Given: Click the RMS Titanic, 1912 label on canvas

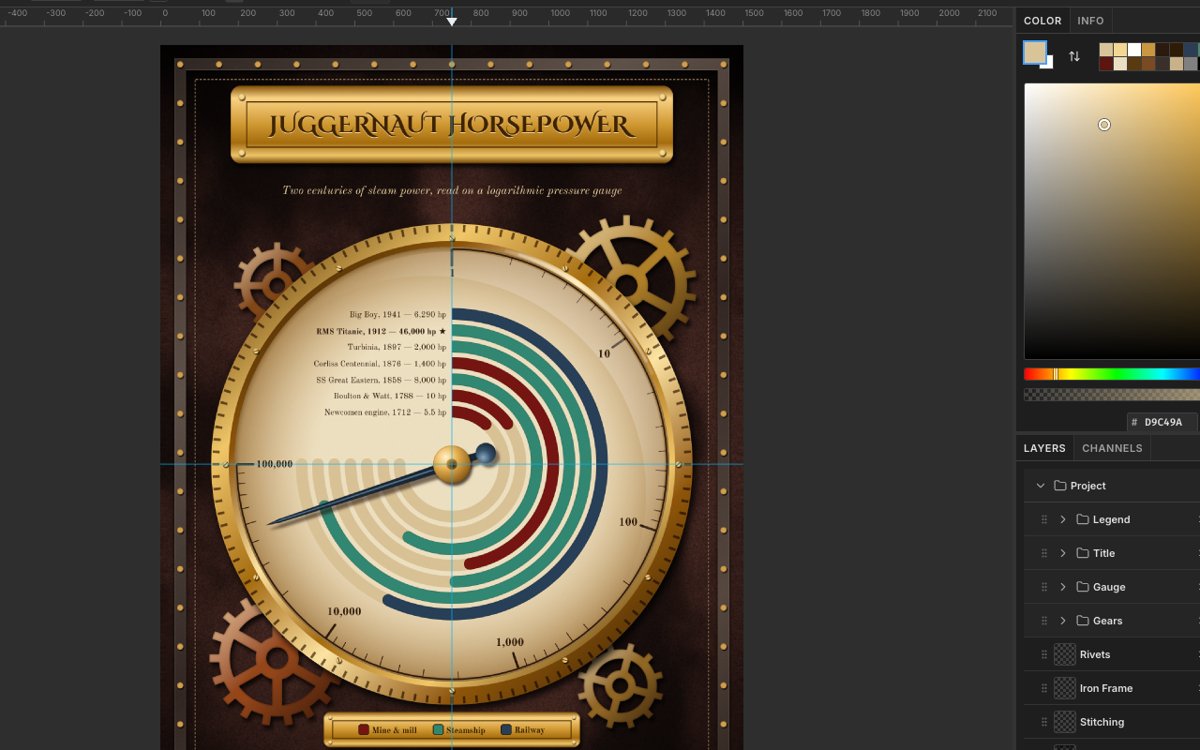Looking at the screenshot, I should [x=381, y=331].
